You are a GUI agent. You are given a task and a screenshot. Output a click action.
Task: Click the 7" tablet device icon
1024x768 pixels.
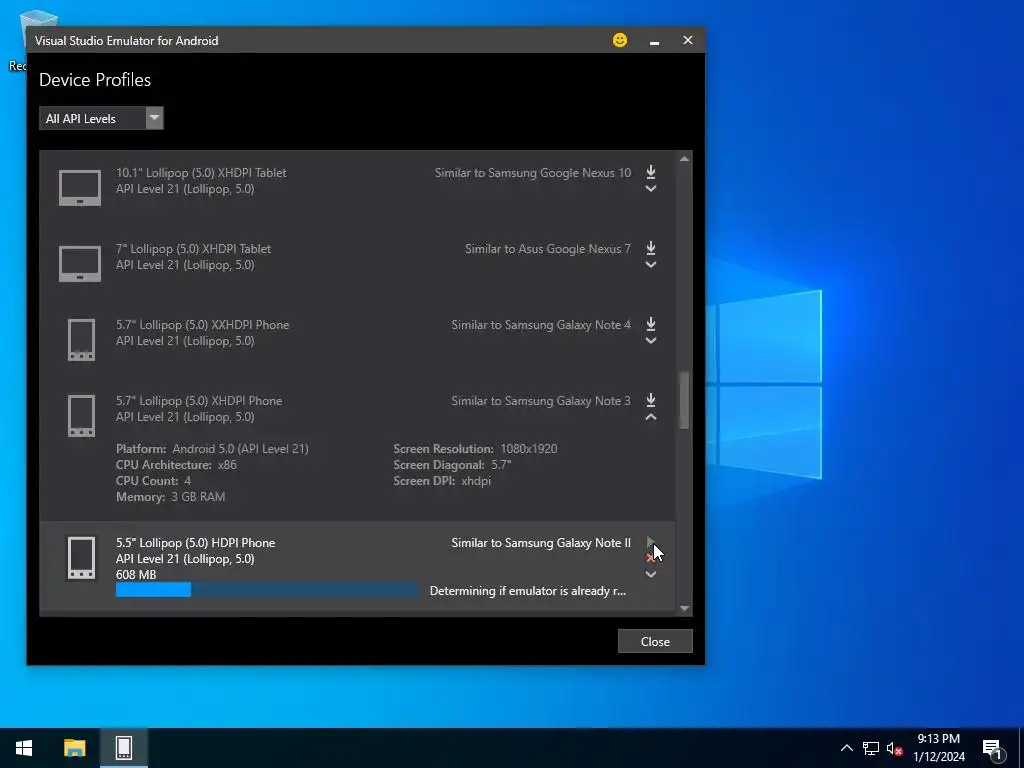click(80, 263)
